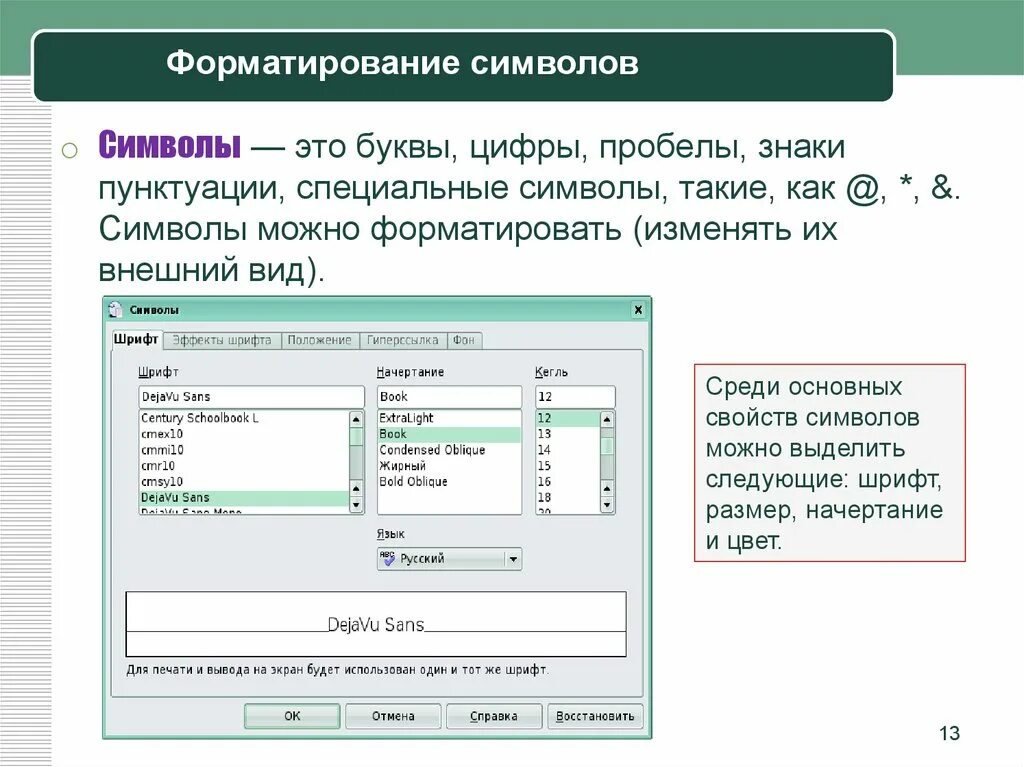Choose Book typeface style in list
This screenshot has width=1024, height=767.
tap(449, 434)
